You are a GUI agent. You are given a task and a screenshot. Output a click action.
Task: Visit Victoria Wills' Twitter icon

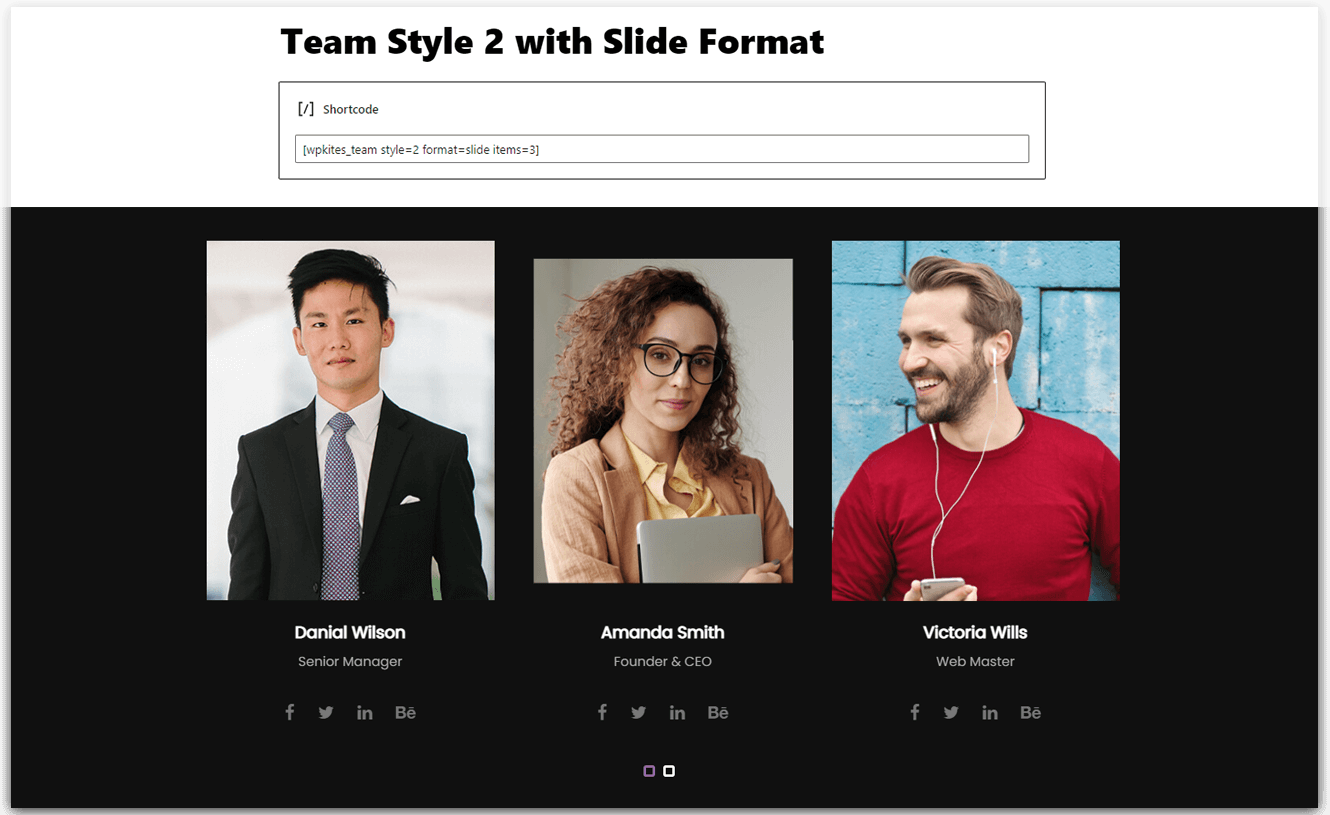[x=951, y=713]
